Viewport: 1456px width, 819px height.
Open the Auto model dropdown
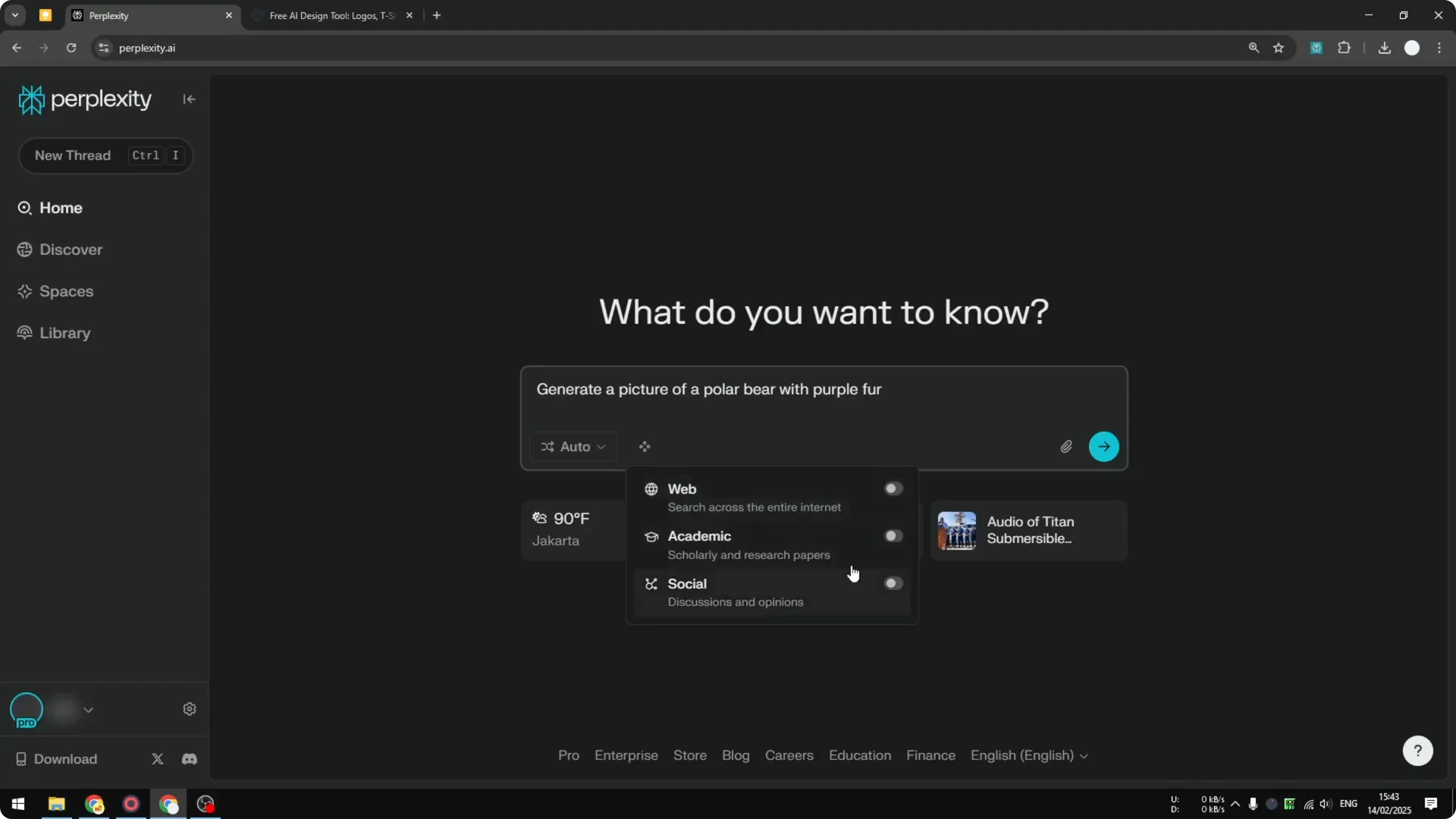coord(573,447)
